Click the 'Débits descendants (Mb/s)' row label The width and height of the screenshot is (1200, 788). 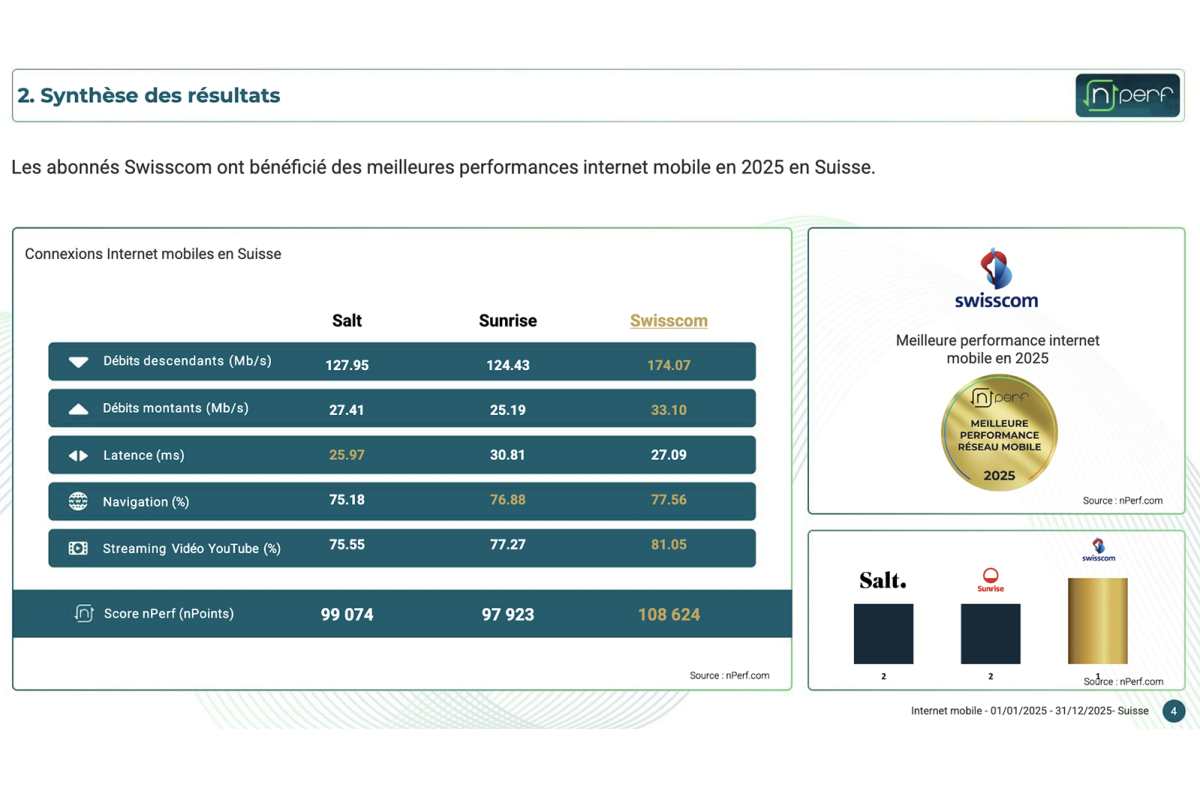pyautogui.click(x=187, y=361)
